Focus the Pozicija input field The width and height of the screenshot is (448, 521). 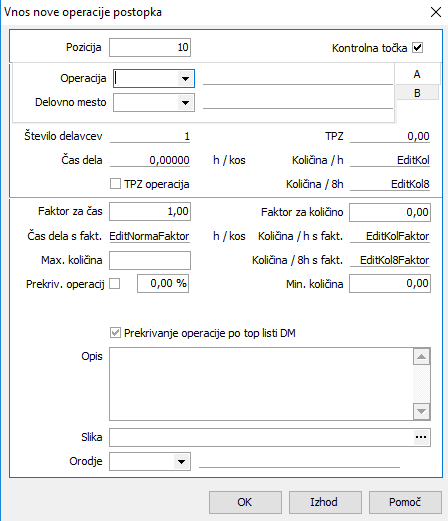pos(150,47)
